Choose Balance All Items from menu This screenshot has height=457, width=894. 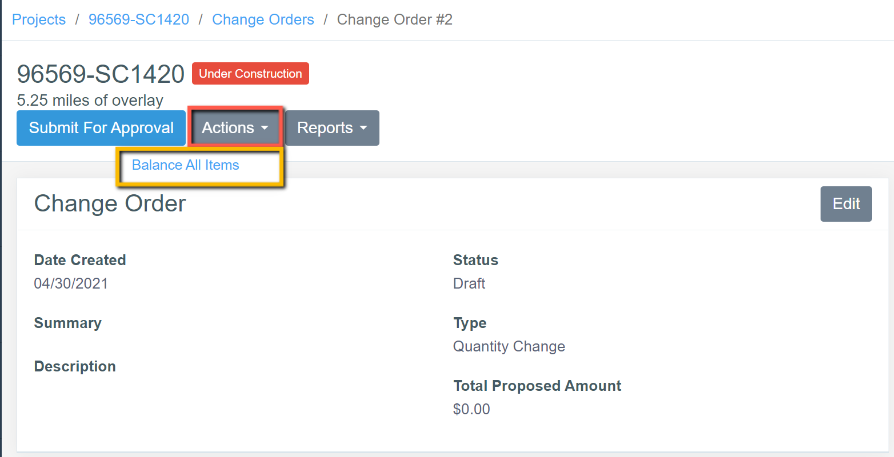[x=186, y=165]
